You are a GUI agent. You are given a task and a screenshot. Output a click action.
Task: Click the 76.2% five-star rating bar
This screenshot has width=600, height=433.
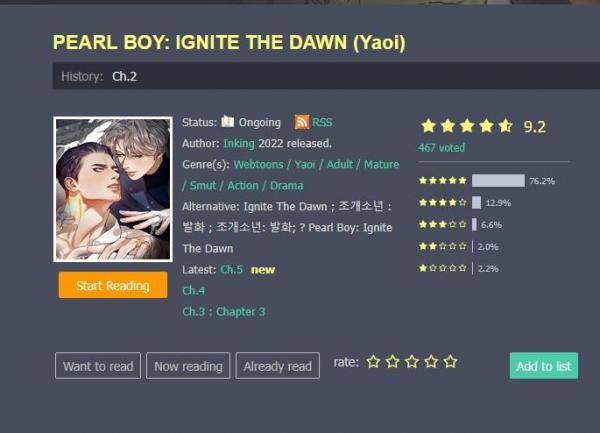[x=498, y=181]
